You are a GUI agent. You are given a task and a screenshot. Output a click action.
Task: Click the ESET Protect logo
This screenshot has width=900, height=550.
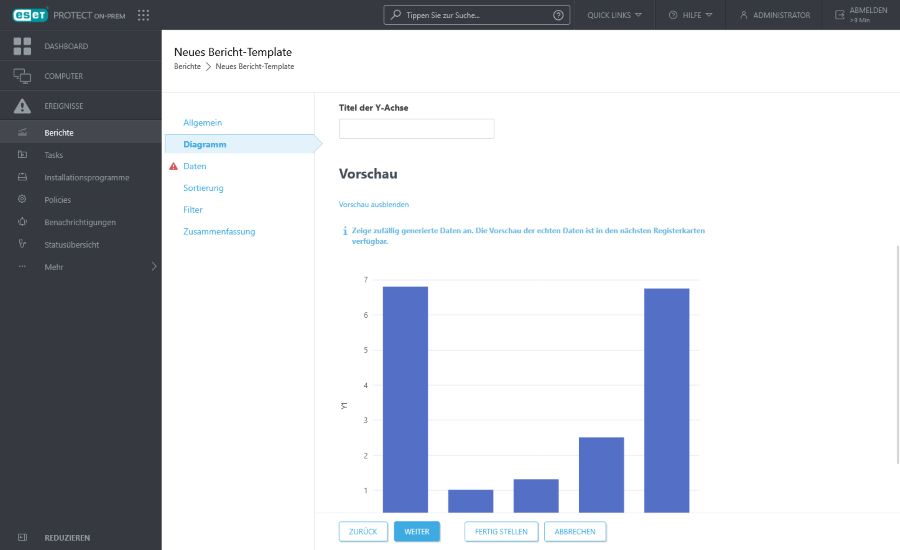point(30,15)
